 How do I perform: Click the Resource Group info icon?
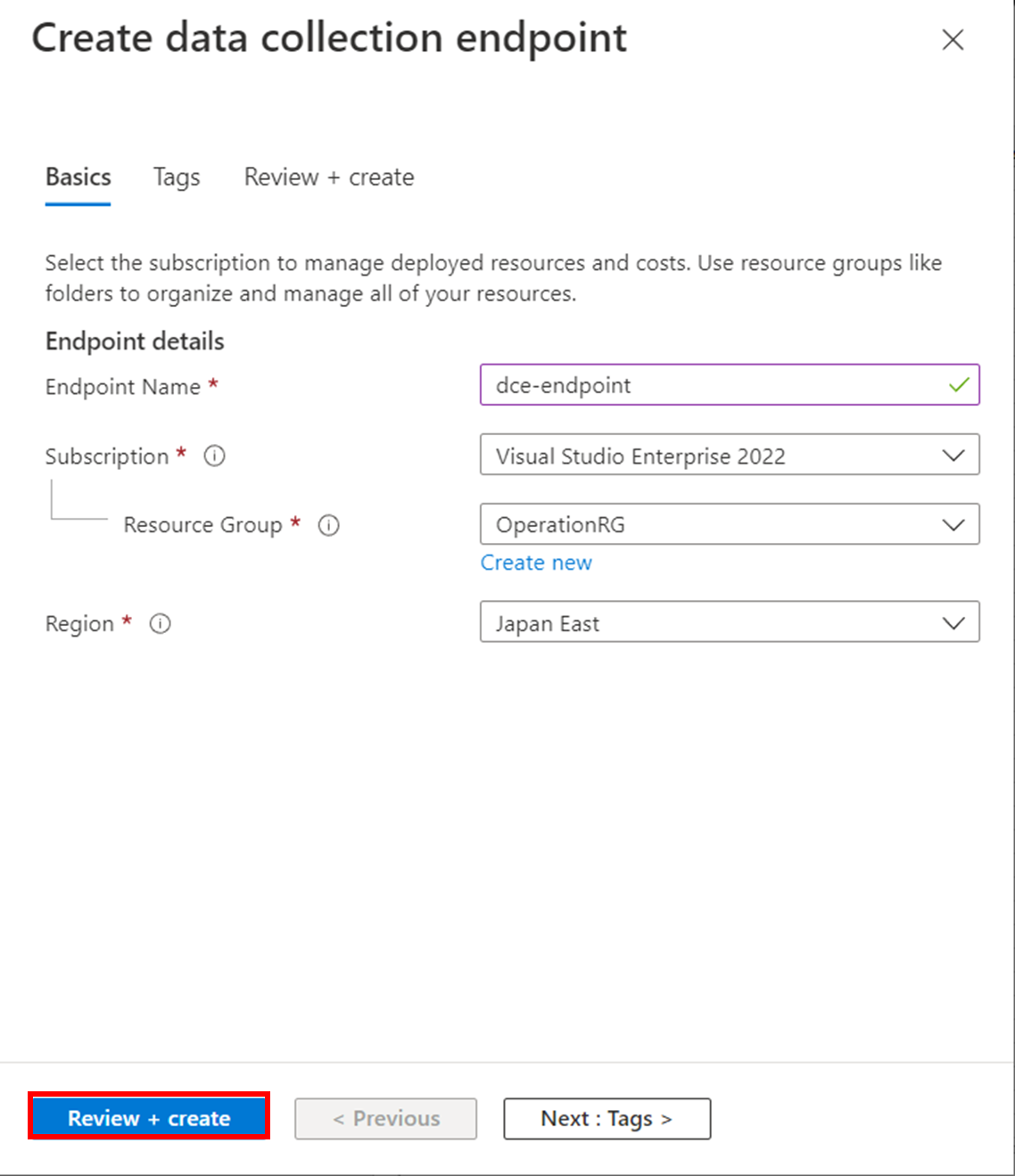click(329, 525)
